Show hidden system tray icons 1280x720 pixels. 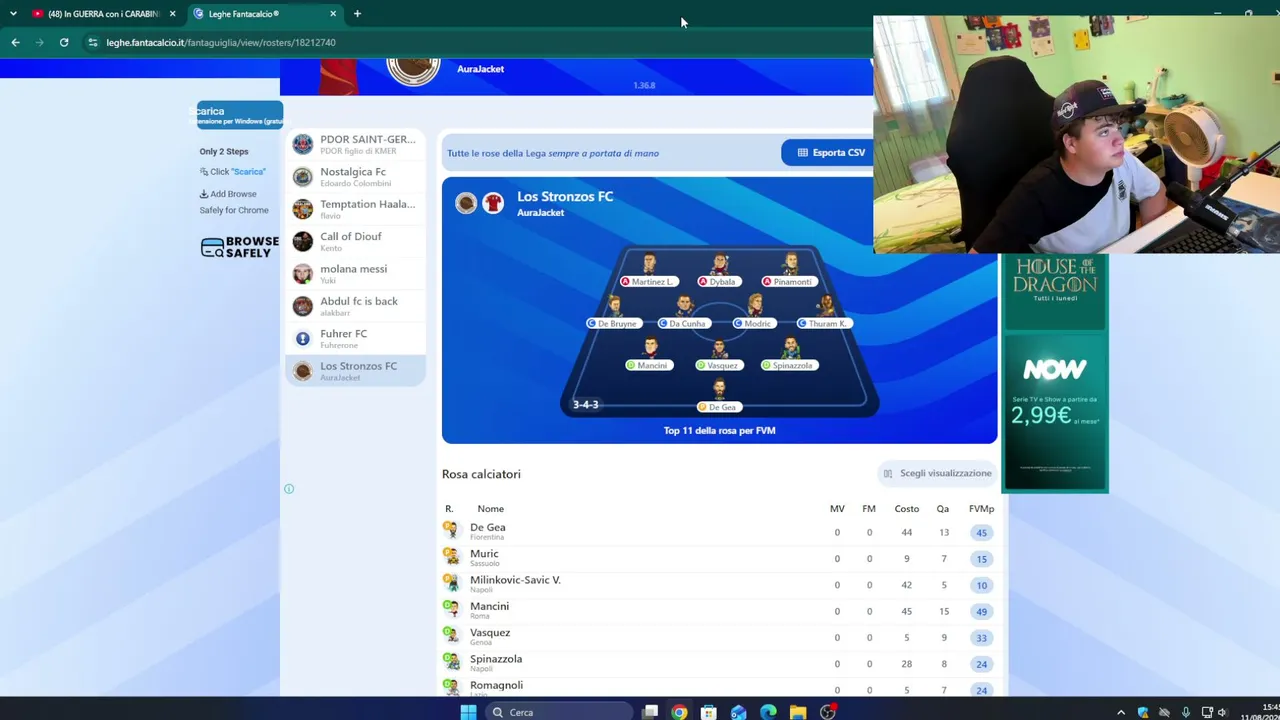(1120, 712)
